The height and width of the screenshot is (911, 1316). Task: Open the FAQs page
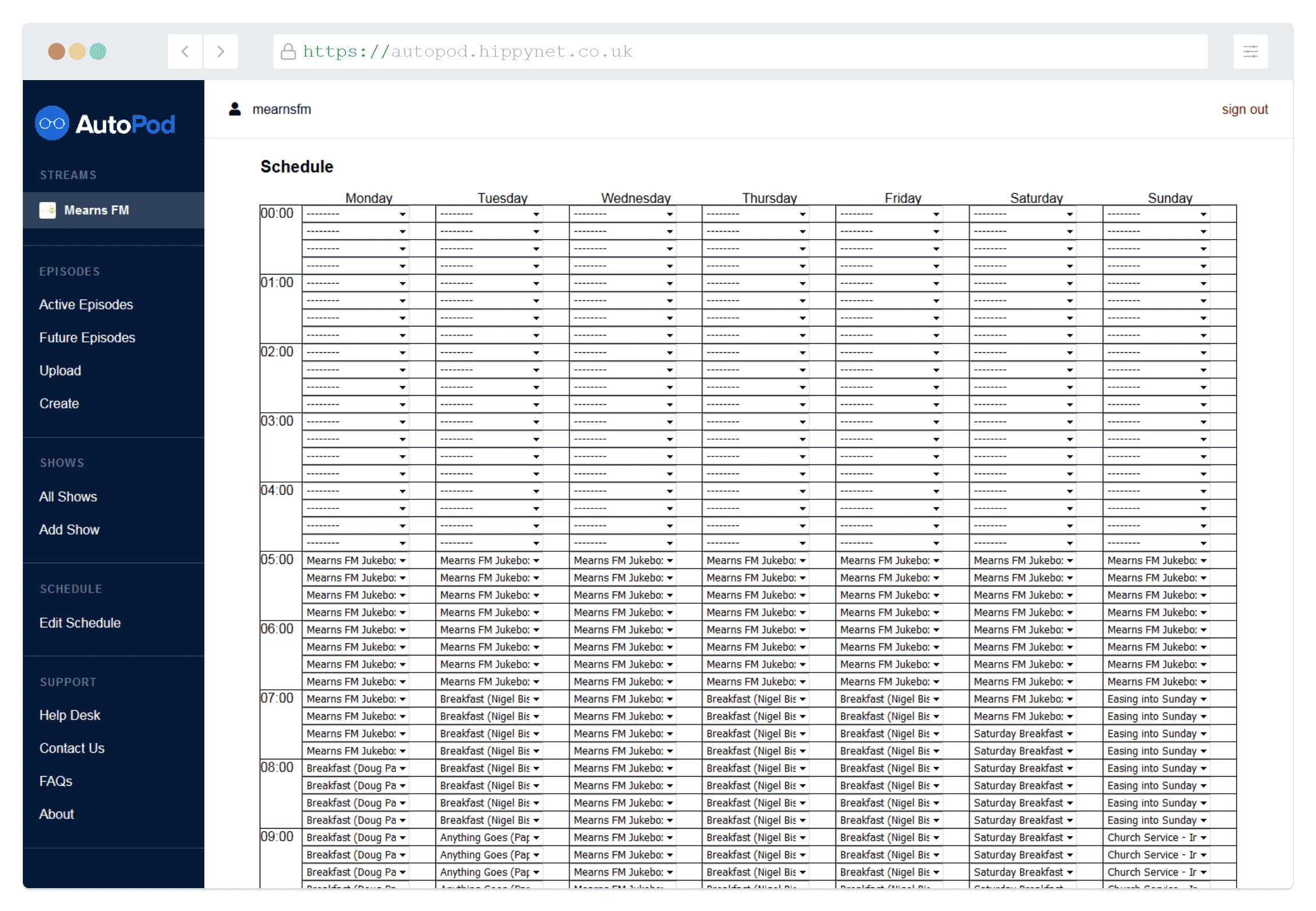tap(56, 781)
